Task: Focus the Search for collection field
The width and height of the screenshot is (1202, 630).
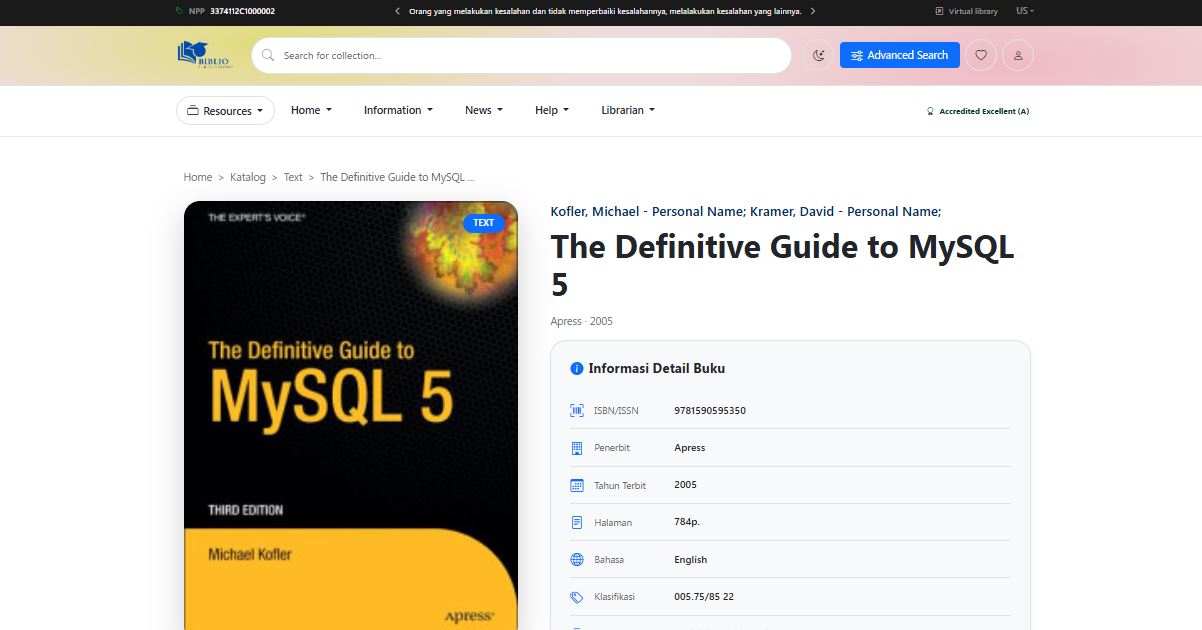Action: pos(521,56)
